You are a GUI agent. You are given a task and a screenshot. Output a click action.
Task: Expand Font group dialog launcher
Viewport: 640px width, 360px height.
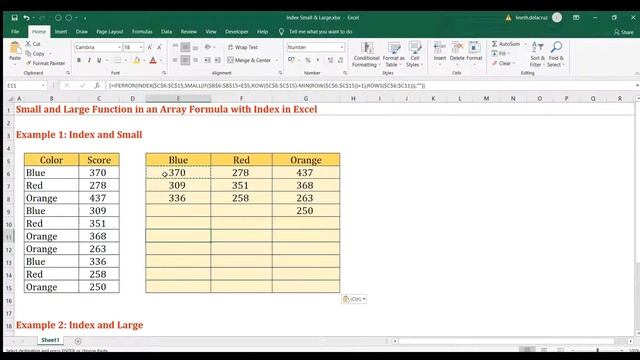164,73
